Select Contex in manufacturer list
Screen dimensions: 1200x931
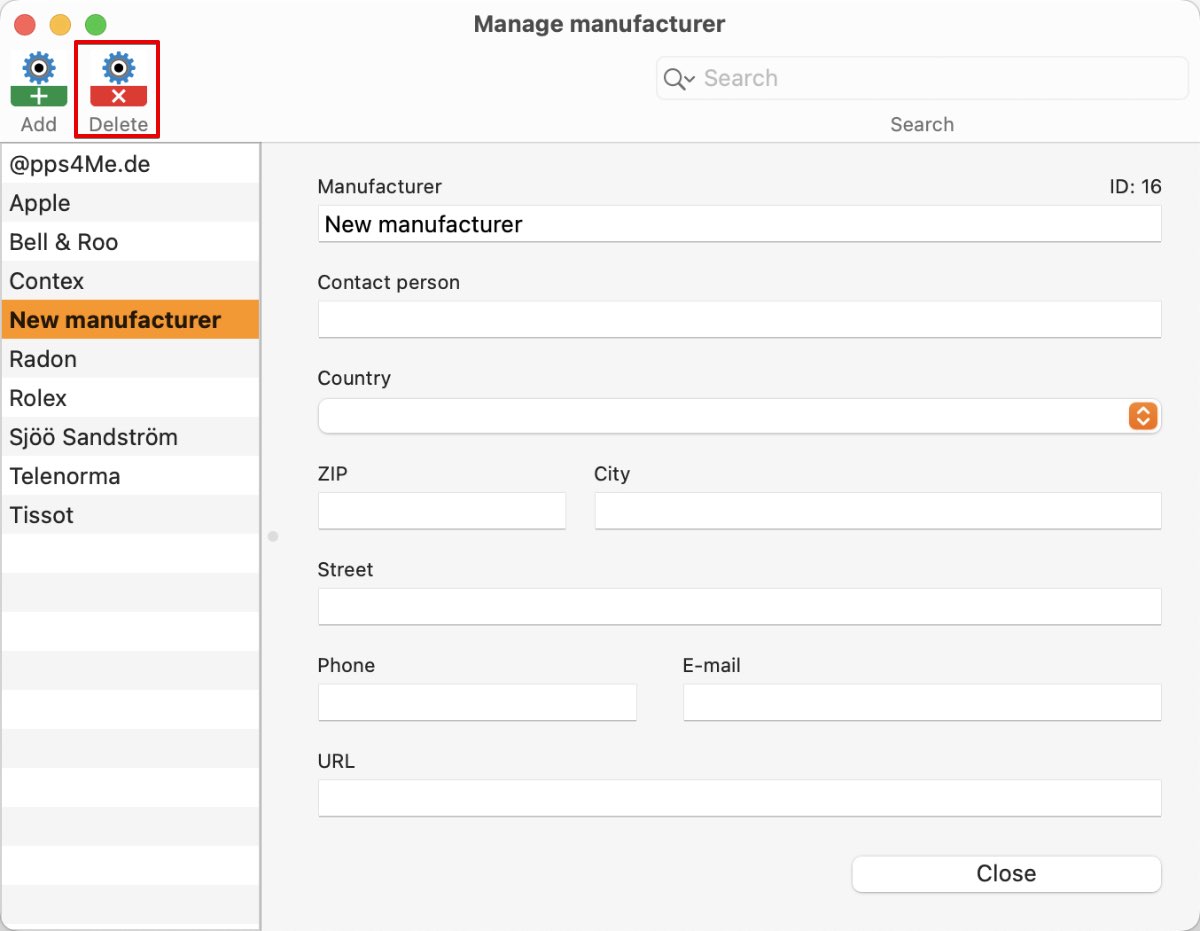tap(130, 281)
